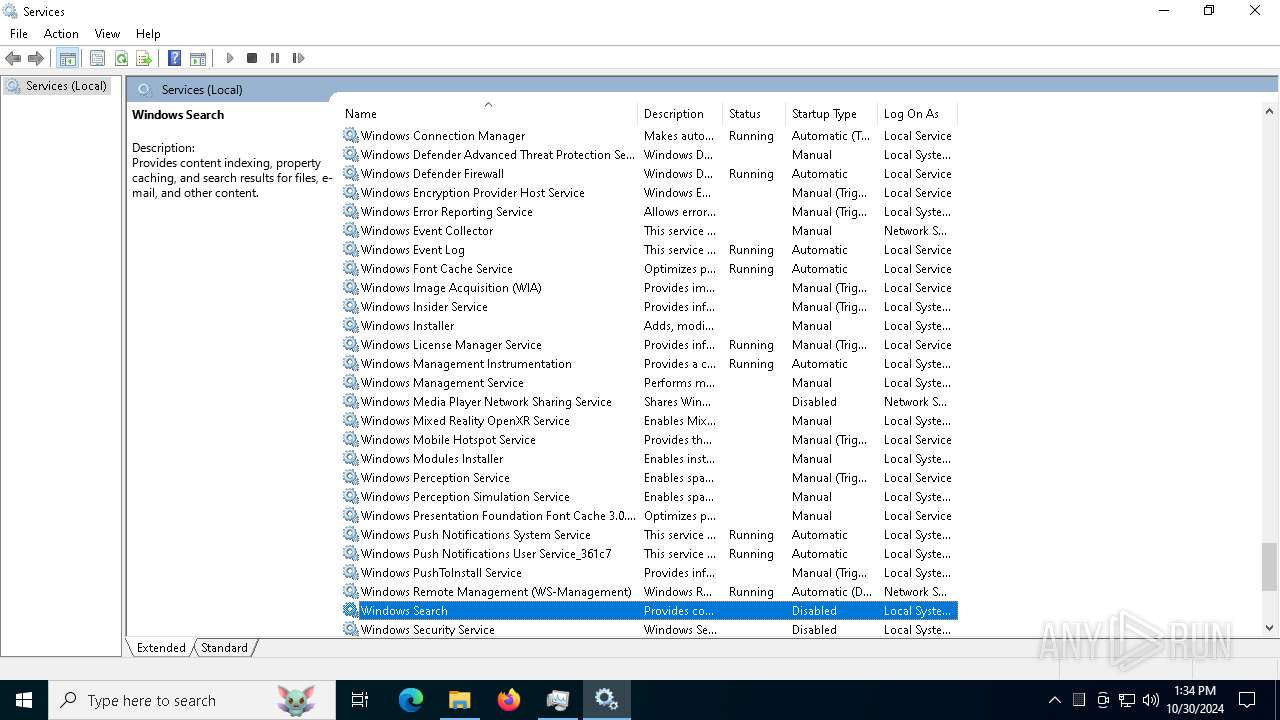1280x720 pixels.
Task: Select Windows Image Acquisition (WIA) row
Action: [x=649, y=288]
